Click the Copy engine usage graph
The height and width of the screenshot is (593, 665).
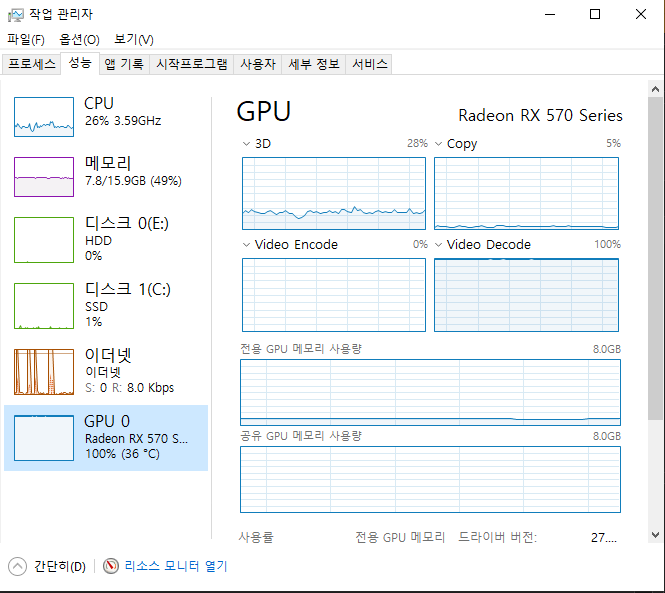[526, 193]
